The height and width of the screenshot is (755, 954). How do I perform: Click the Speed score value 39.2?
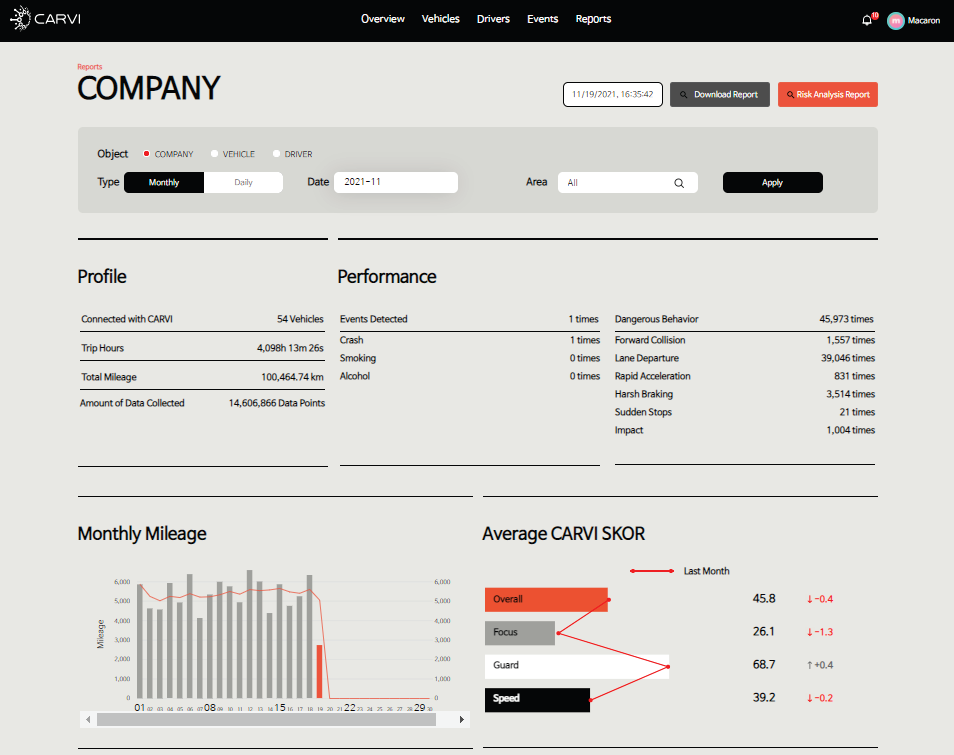(x=764, y=697)
